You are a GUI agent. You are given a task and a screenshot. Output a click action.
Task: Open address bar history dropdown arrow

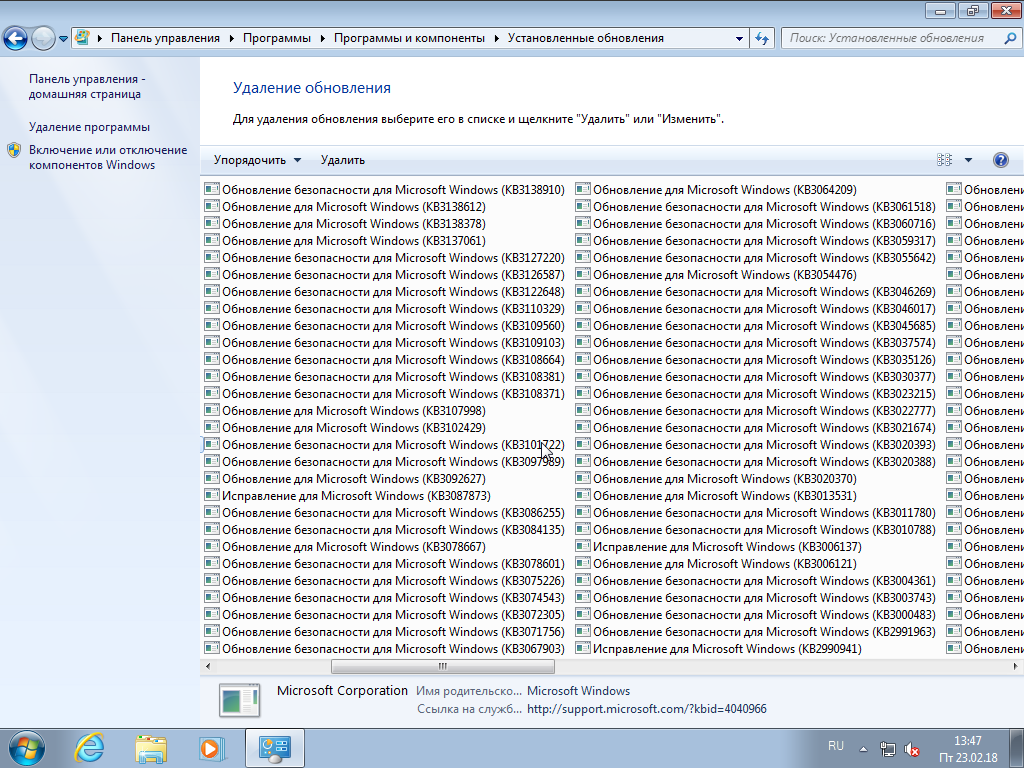pyautogui.click(x=739, y=39)
